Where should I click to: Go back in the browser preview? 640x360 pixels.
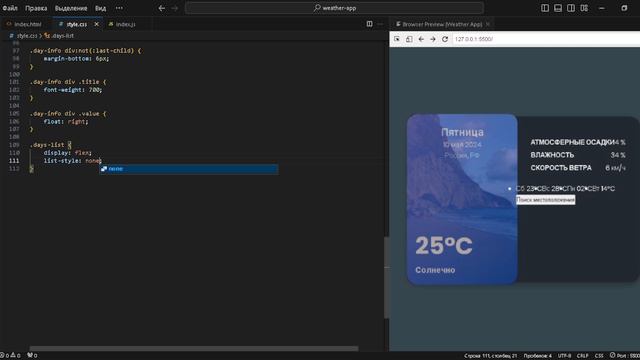(x=421, y=39)
